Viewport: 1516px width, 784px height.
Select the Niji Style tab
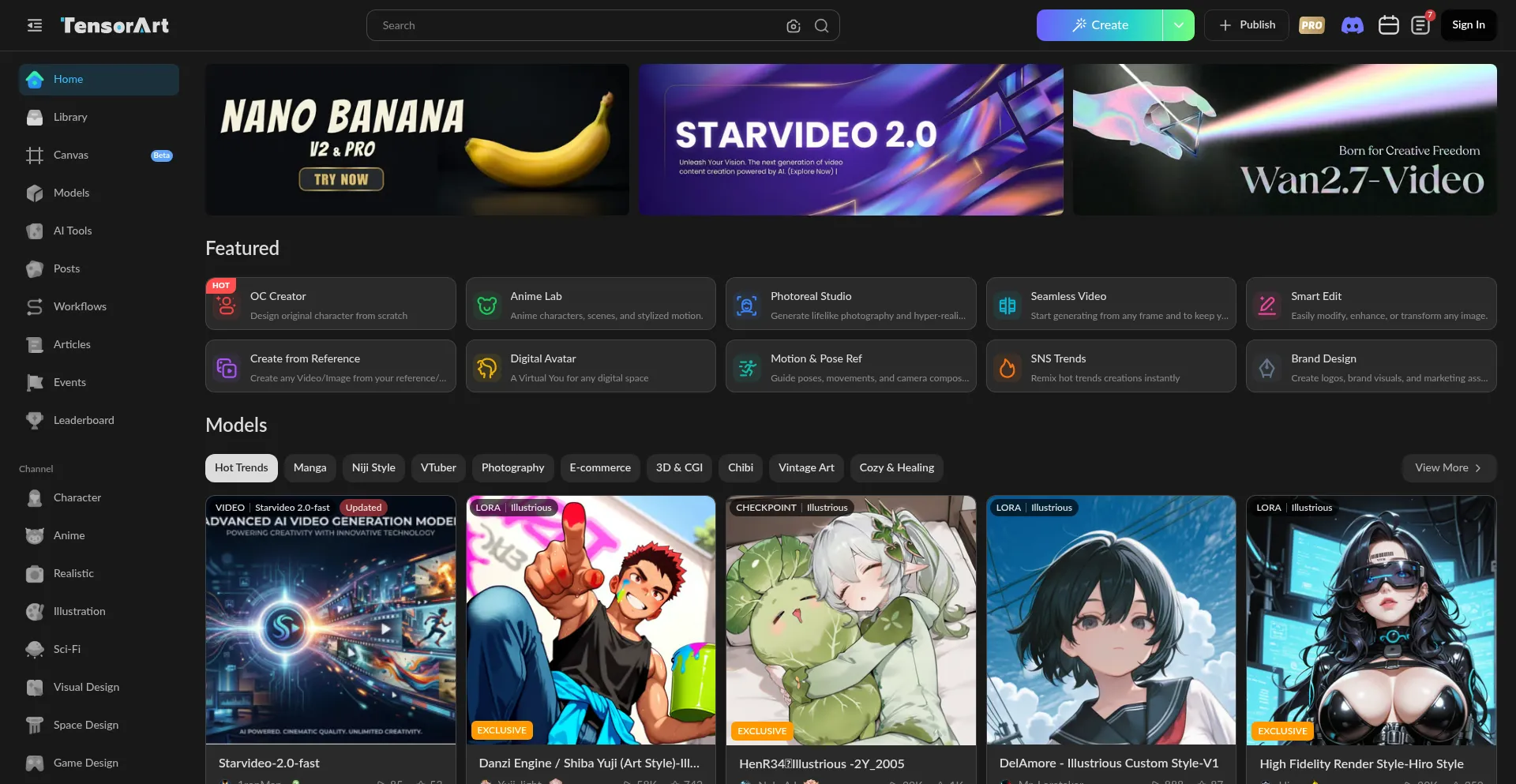pos(373,468)
